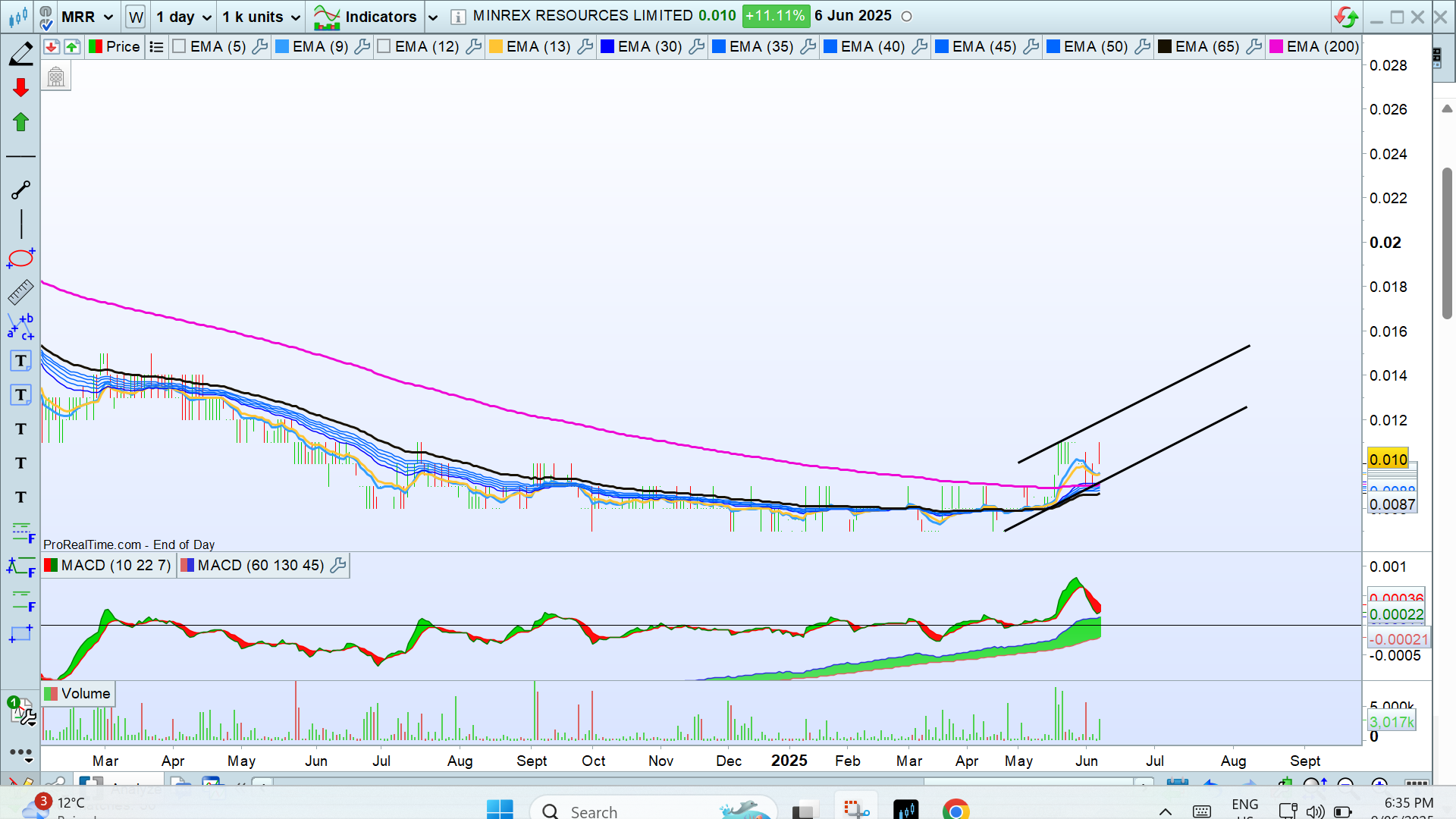Click the EMA (13) orange color swatch

click(x=496, y=47)
